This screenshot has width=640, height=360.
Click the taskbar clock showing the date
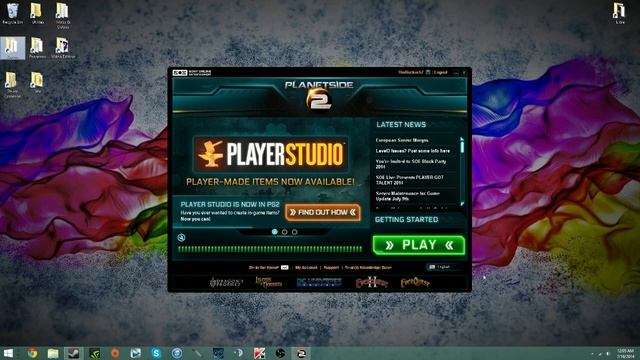click(625, 353)
